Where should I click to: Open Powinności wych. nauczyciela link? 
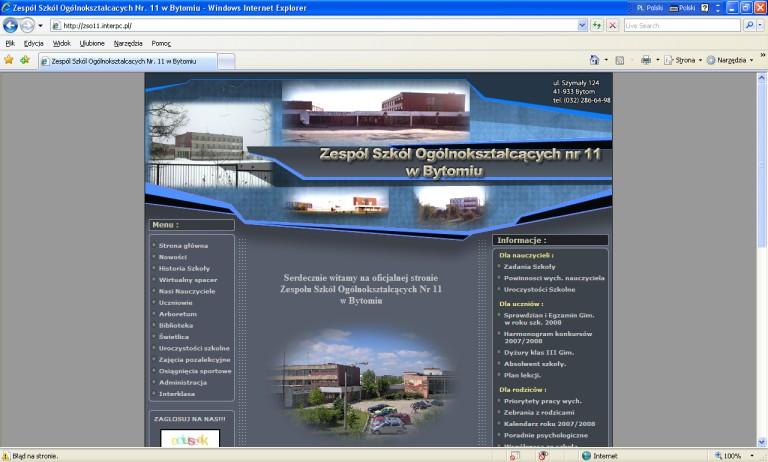[x=554, y=278]
